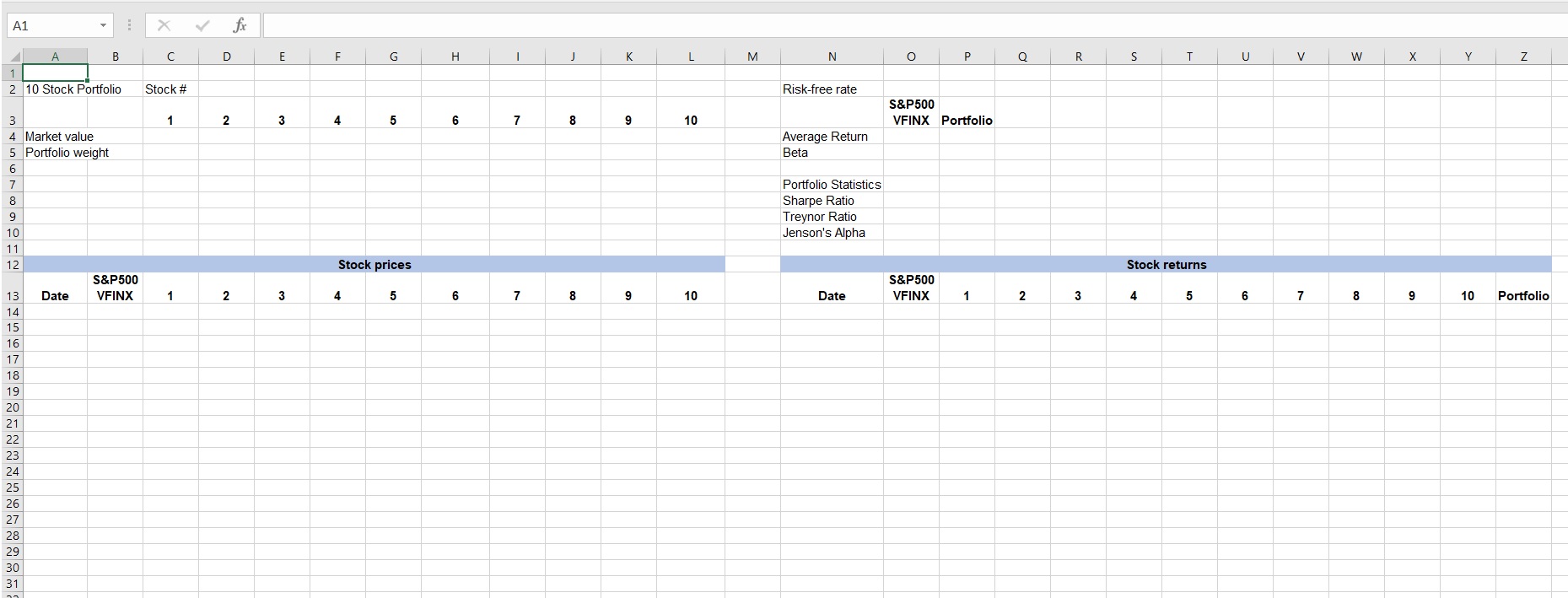Screen dimensions: 1568x598
Task: Select column Z header
Action: coord(1523,57)
